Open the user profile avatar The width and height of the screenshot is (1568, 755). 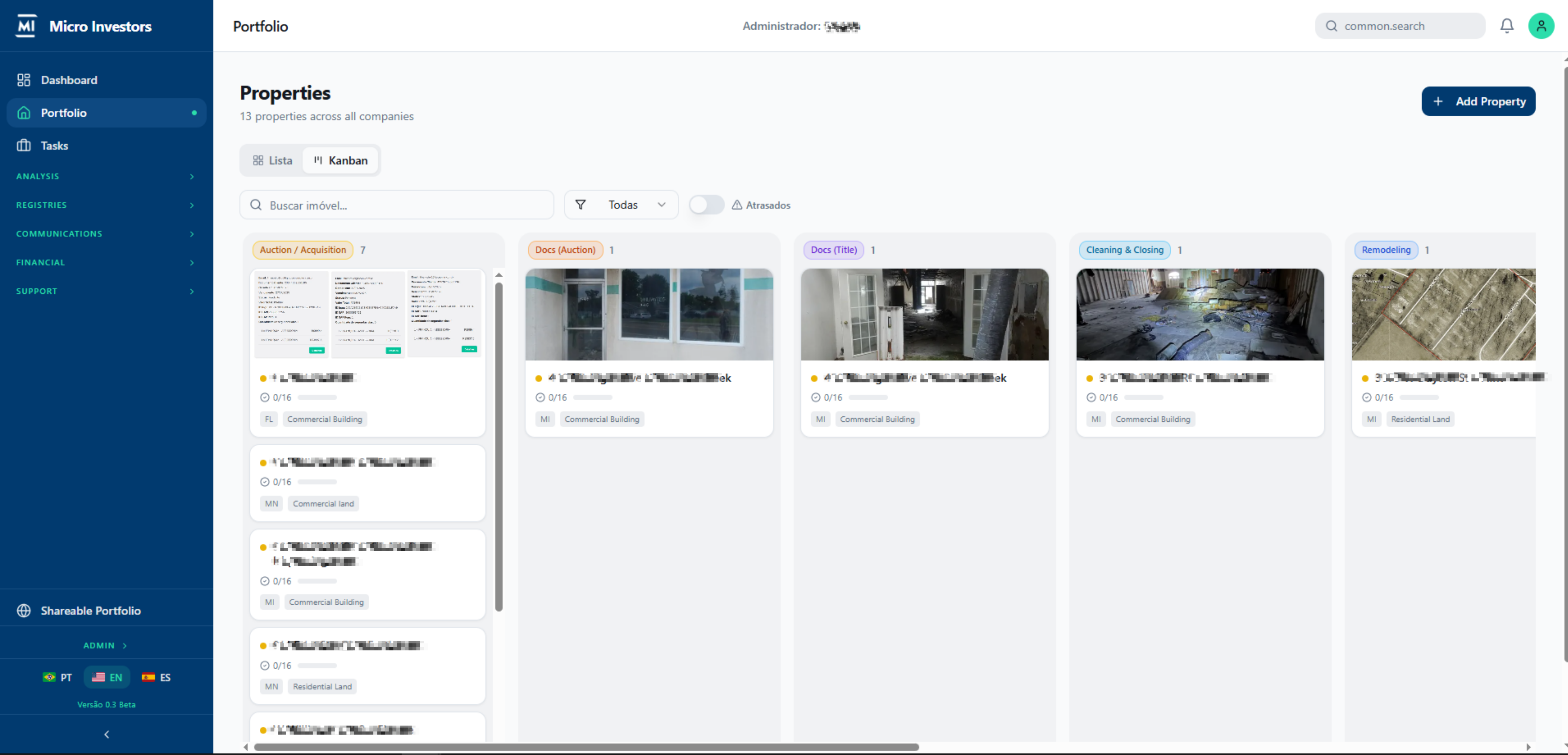click(x=1540, y=26)
